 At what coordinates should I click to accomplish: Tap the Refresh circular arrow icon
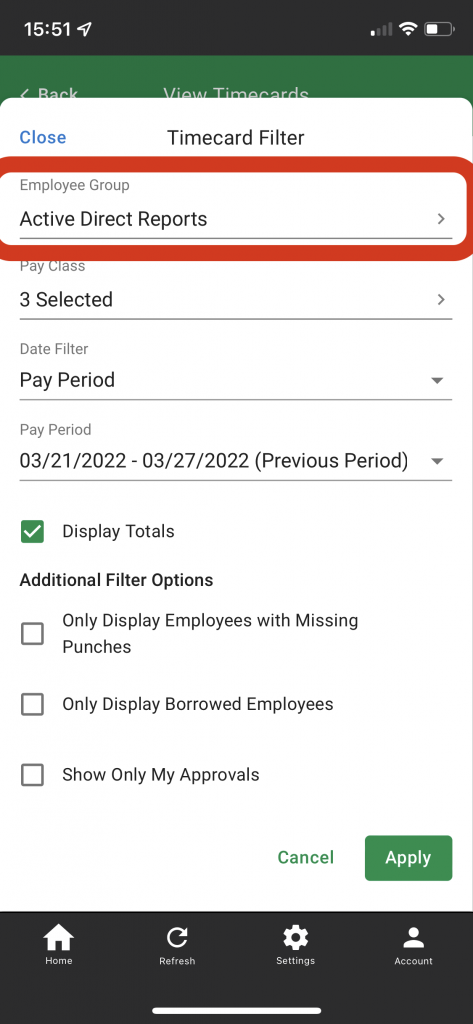[177, 938]
